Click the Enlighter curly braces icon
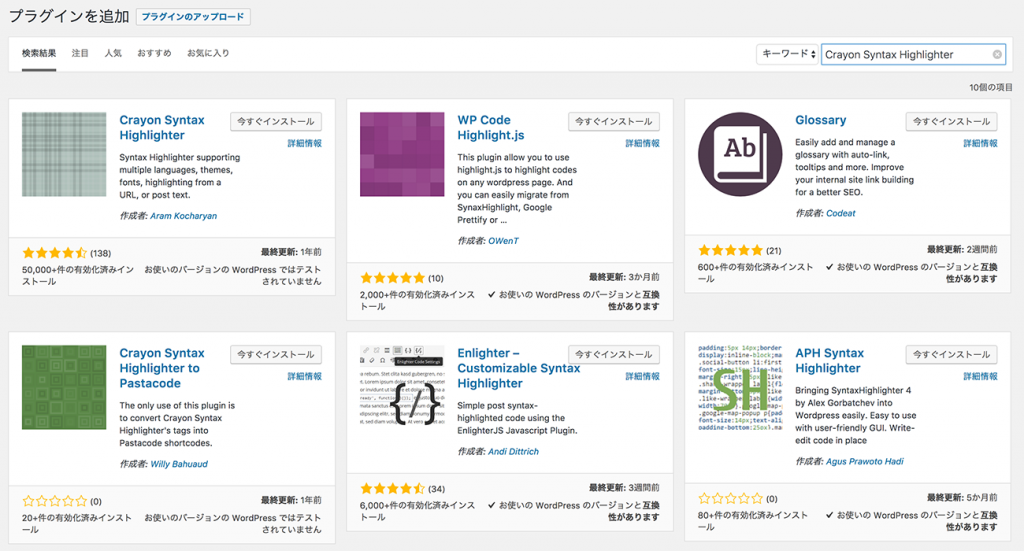 pos(402,387)
